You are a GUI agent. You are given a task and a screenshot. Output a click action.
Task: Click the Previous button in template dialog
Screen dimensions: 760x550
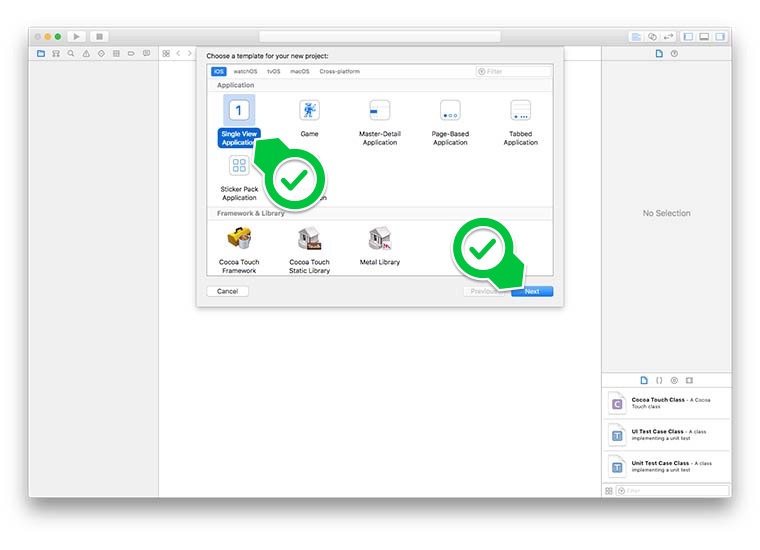[x=485, y=291]
